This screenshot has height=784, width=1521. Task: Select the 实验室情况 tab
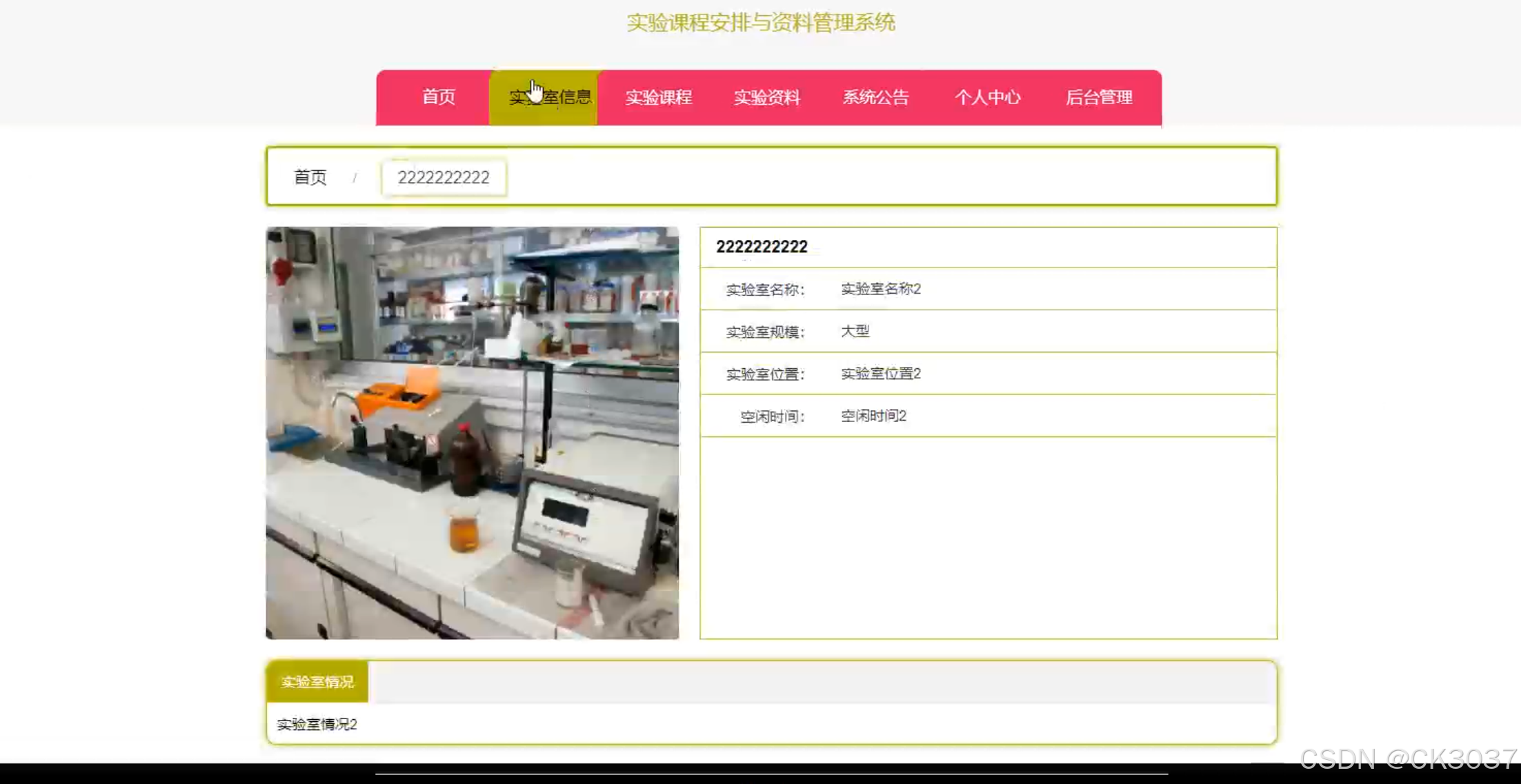click(x=317, y=681)
